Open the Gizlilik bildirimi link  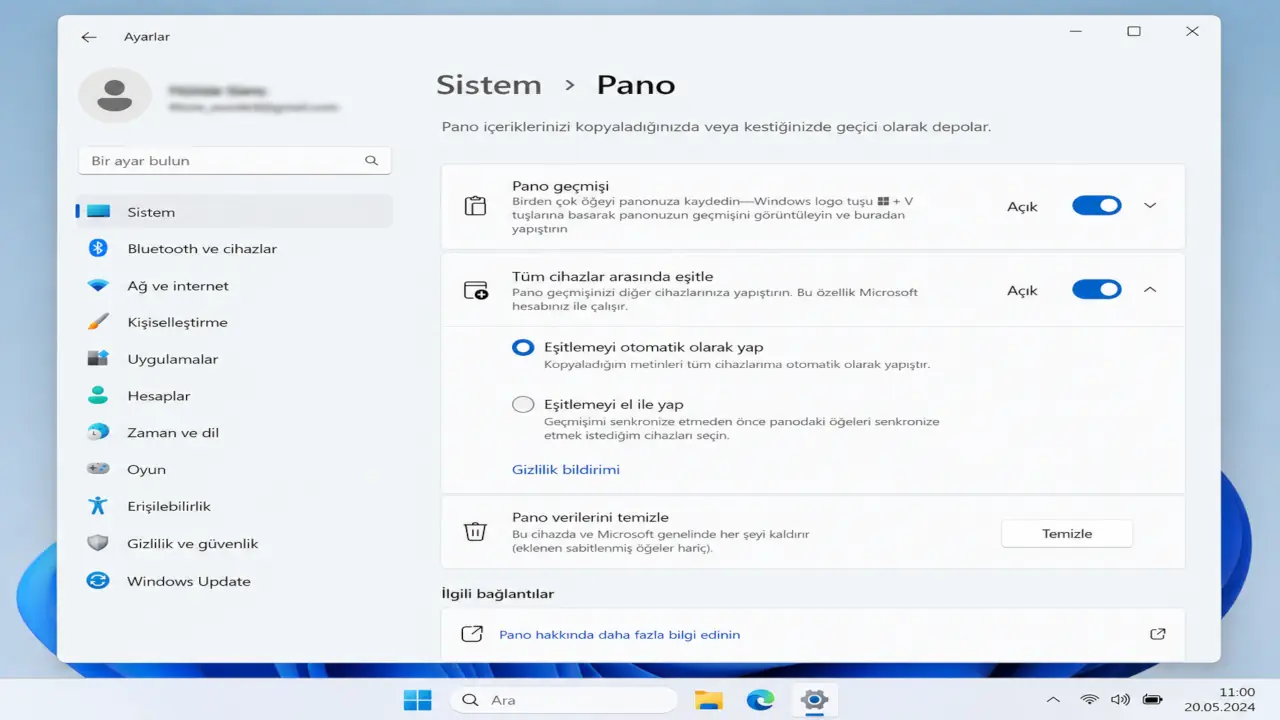click(566, 469)
